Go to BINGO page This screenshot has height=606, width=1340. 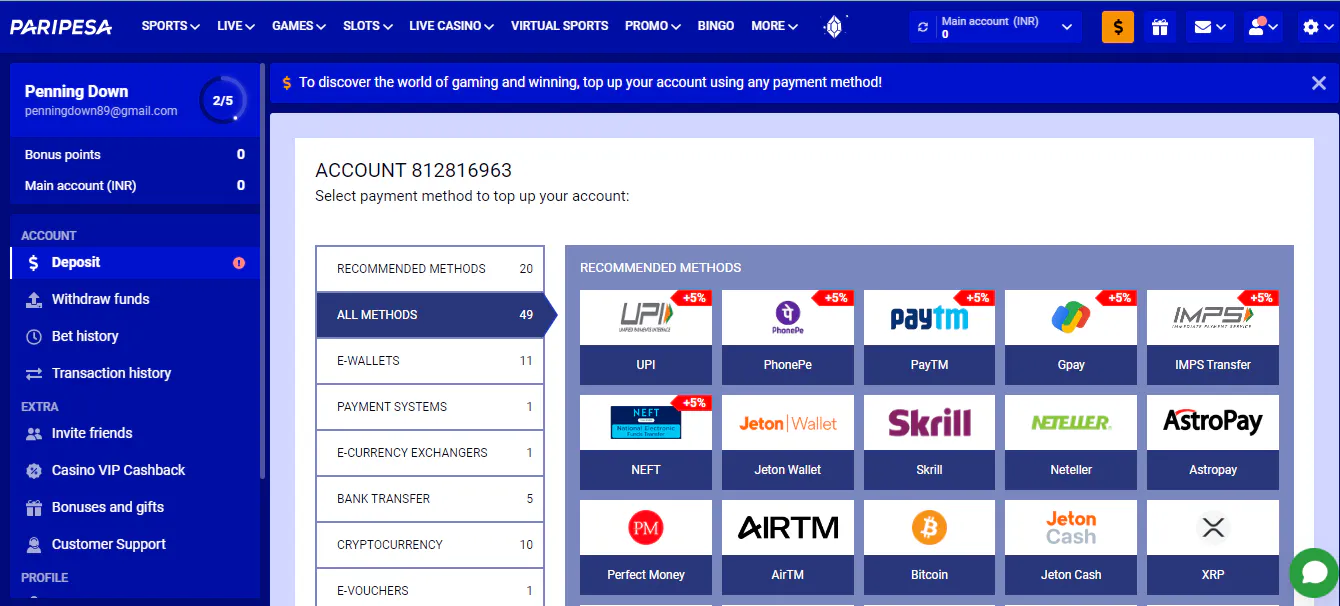pyautogui.click(x=716, y=26)
